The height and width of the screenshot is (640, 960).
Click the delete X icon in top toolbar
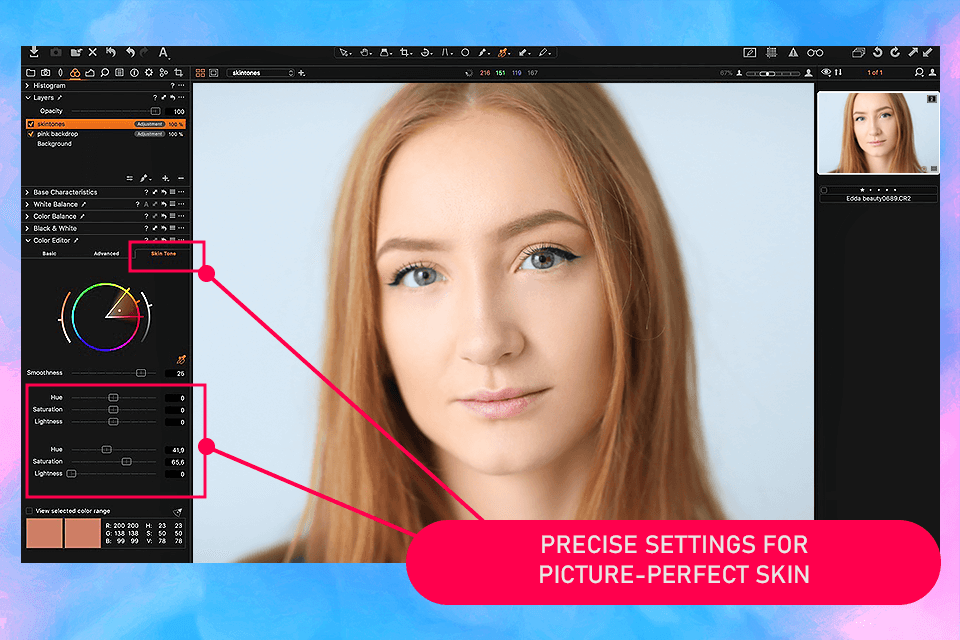[92, 53]
